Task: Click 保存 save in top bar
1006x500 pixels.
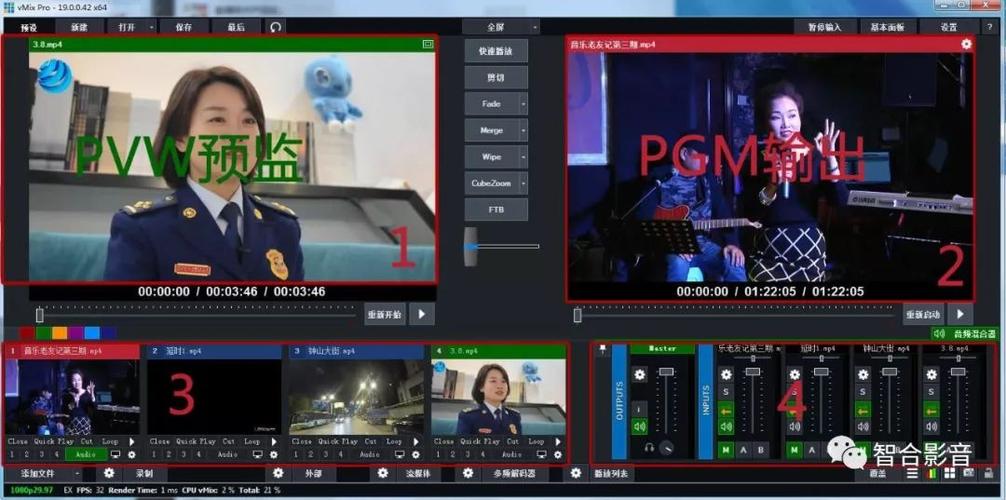Action: (x=185, y=28)
